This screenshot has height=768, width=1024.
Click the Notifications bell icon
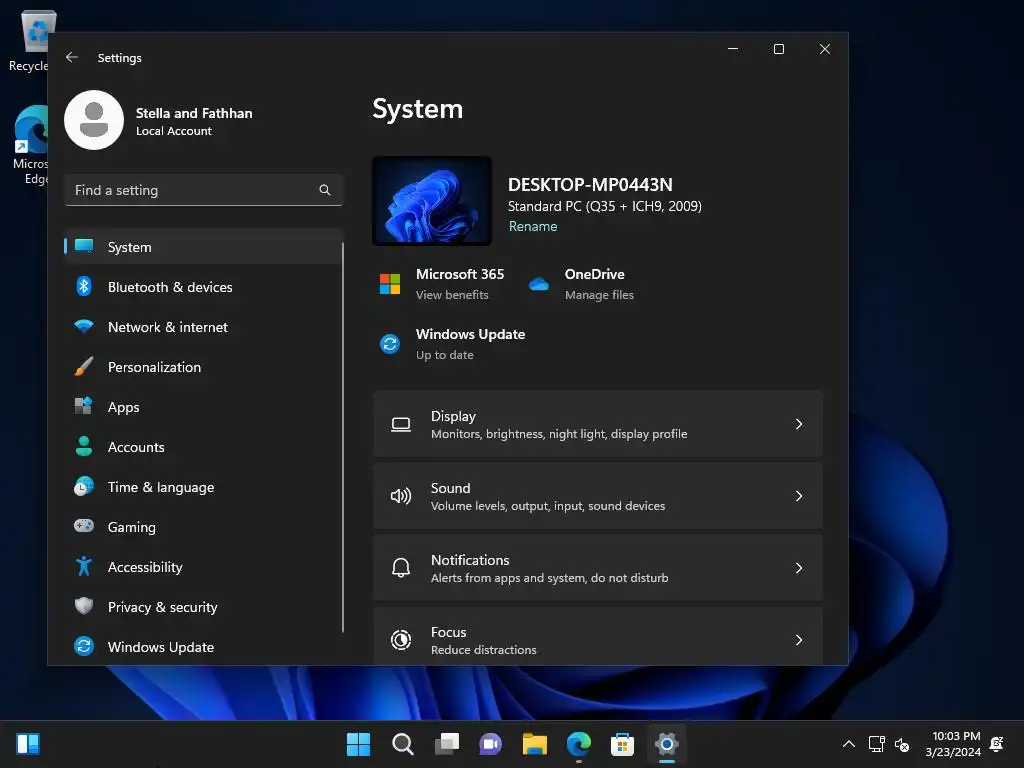401,568
